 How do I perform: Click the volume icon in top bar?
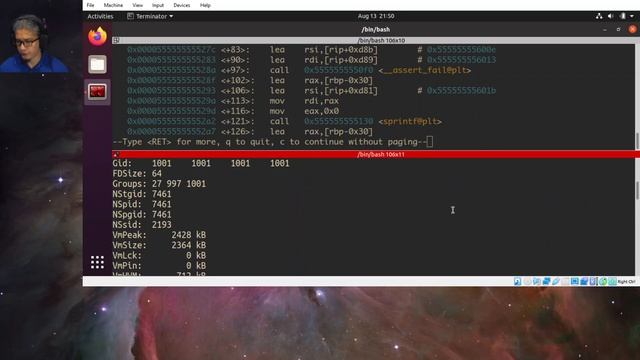tap(611, 16)
